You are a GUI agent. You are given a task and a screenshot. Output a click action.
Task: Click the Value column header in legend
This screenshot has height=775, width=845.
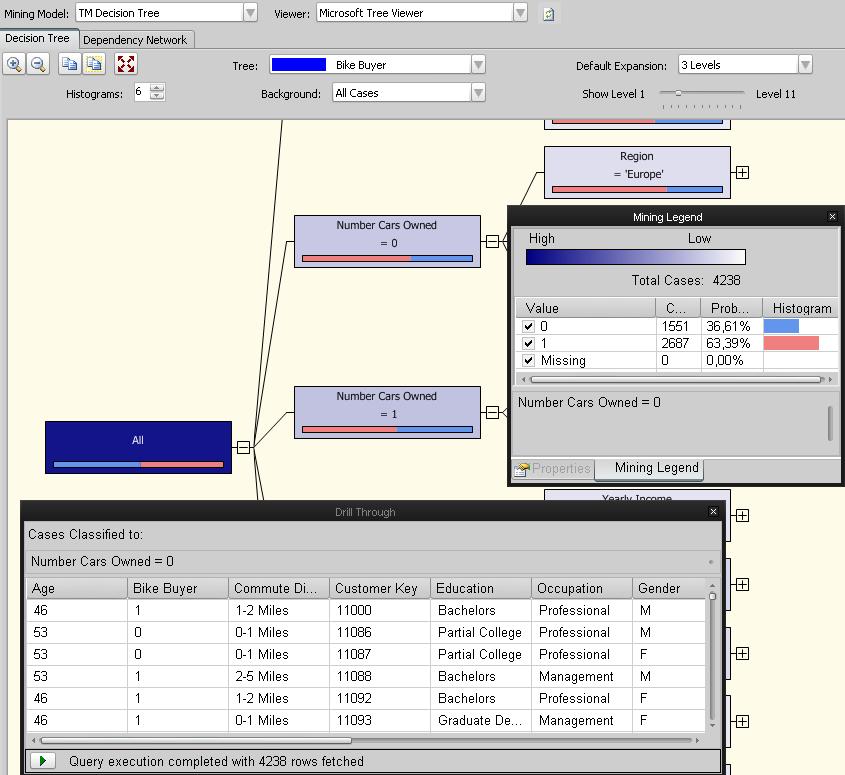coord(586,308)
